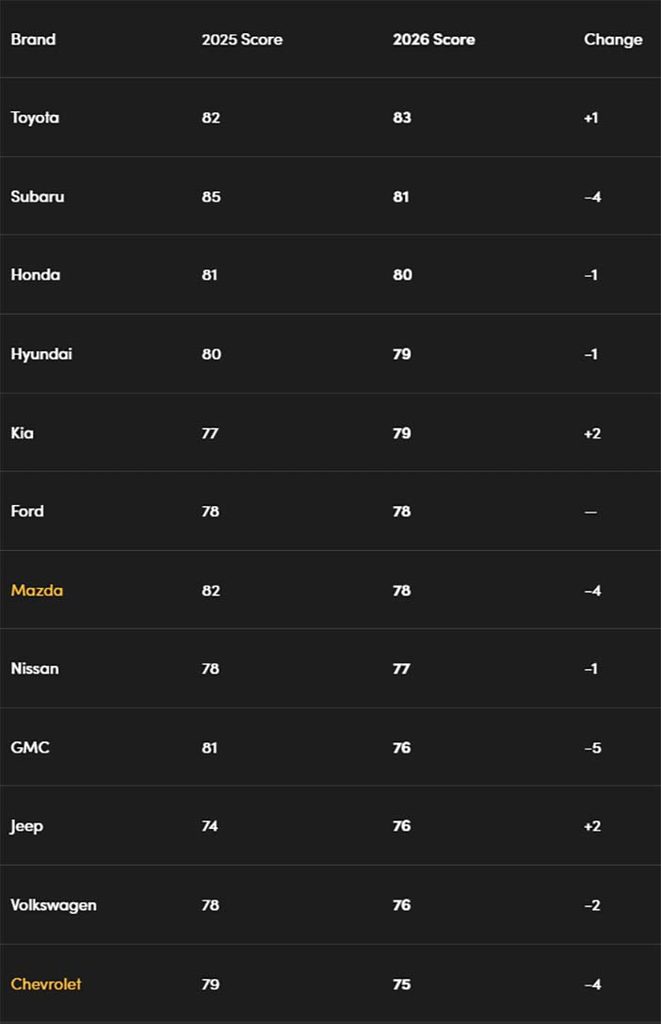Viewport: 661px width, 1024px height.
Task: Select the Toyota row name
Action: [x=35, y=118]
